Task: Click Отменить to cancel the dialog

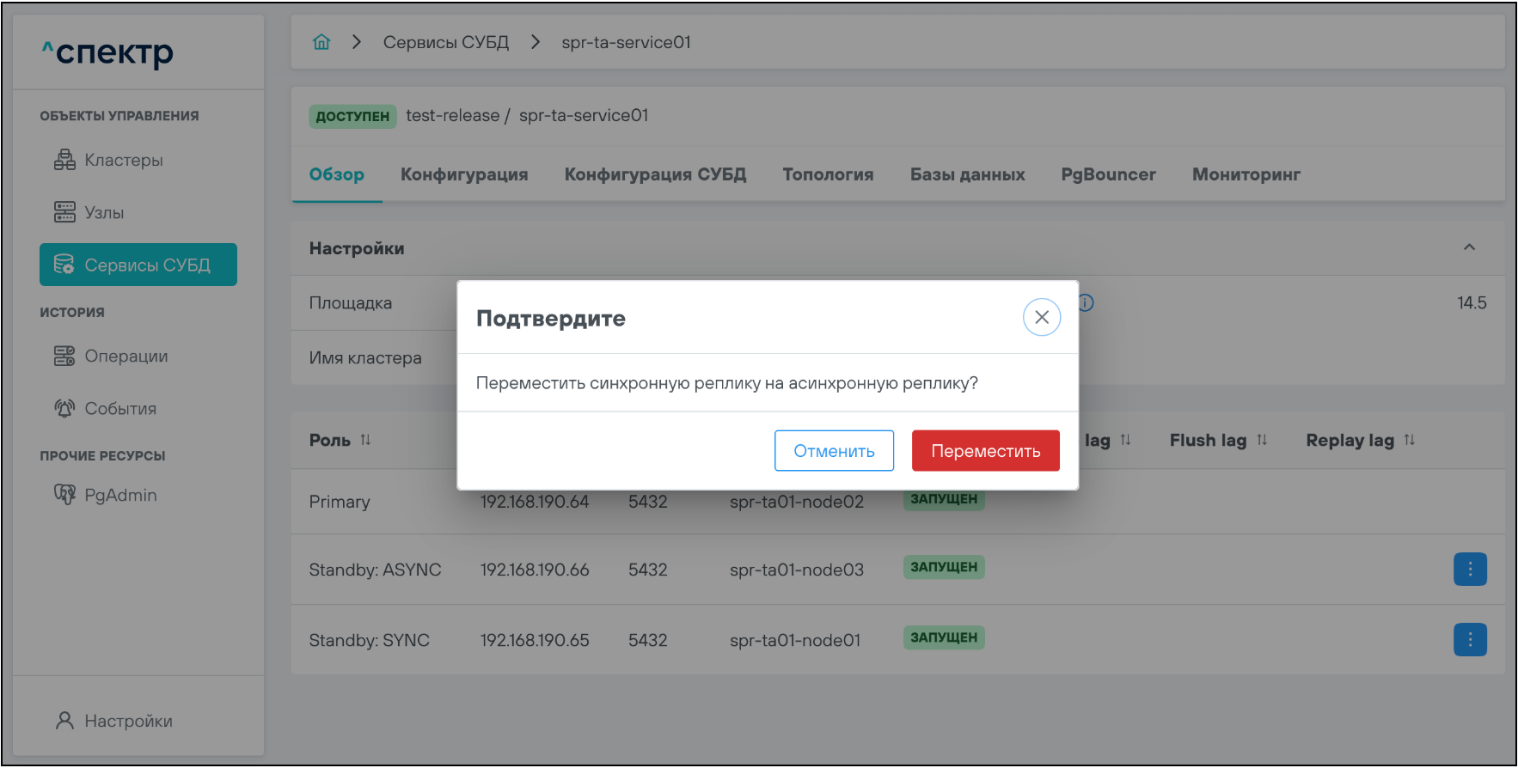Action: click(834, 451)
